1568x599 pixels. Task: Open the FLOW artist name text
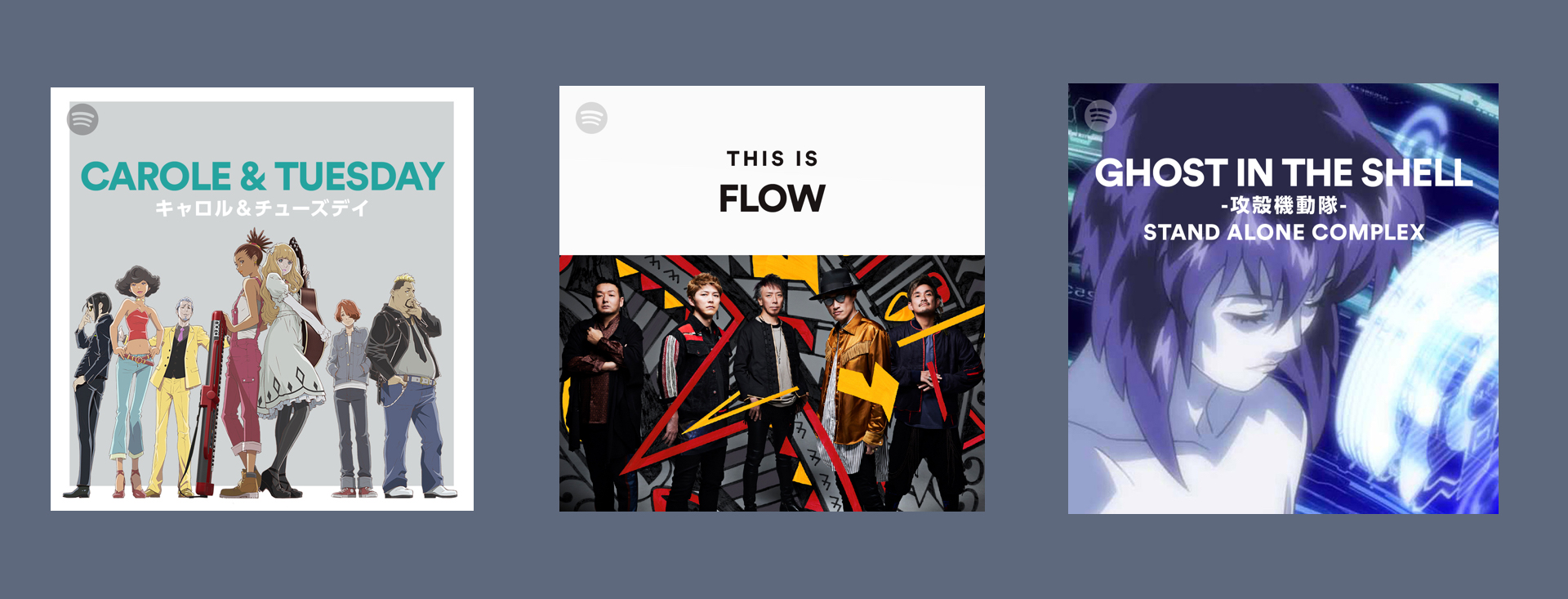click(772, 199)
